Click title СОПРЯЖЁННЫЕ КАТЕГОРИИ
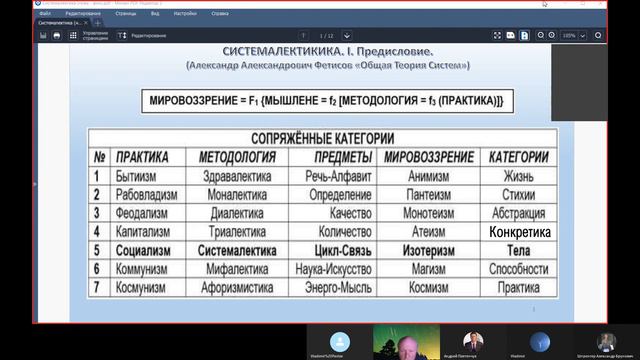This screenshot has height=360, width=640. [x=322, y=139]
